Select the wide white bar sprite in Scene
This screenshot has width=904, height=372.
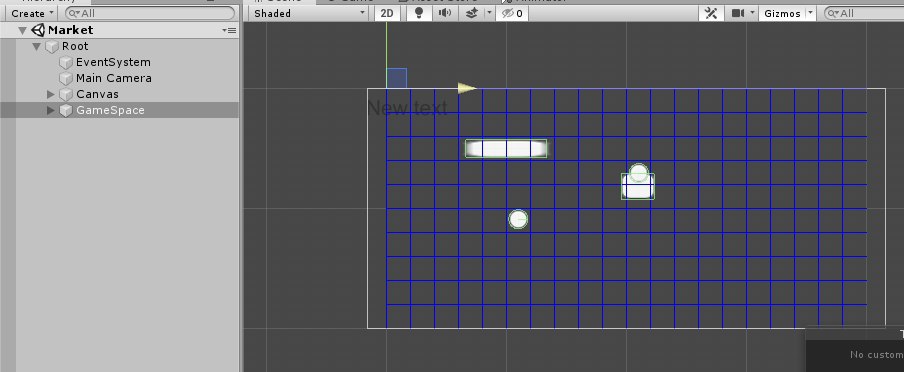pos(506,149)
